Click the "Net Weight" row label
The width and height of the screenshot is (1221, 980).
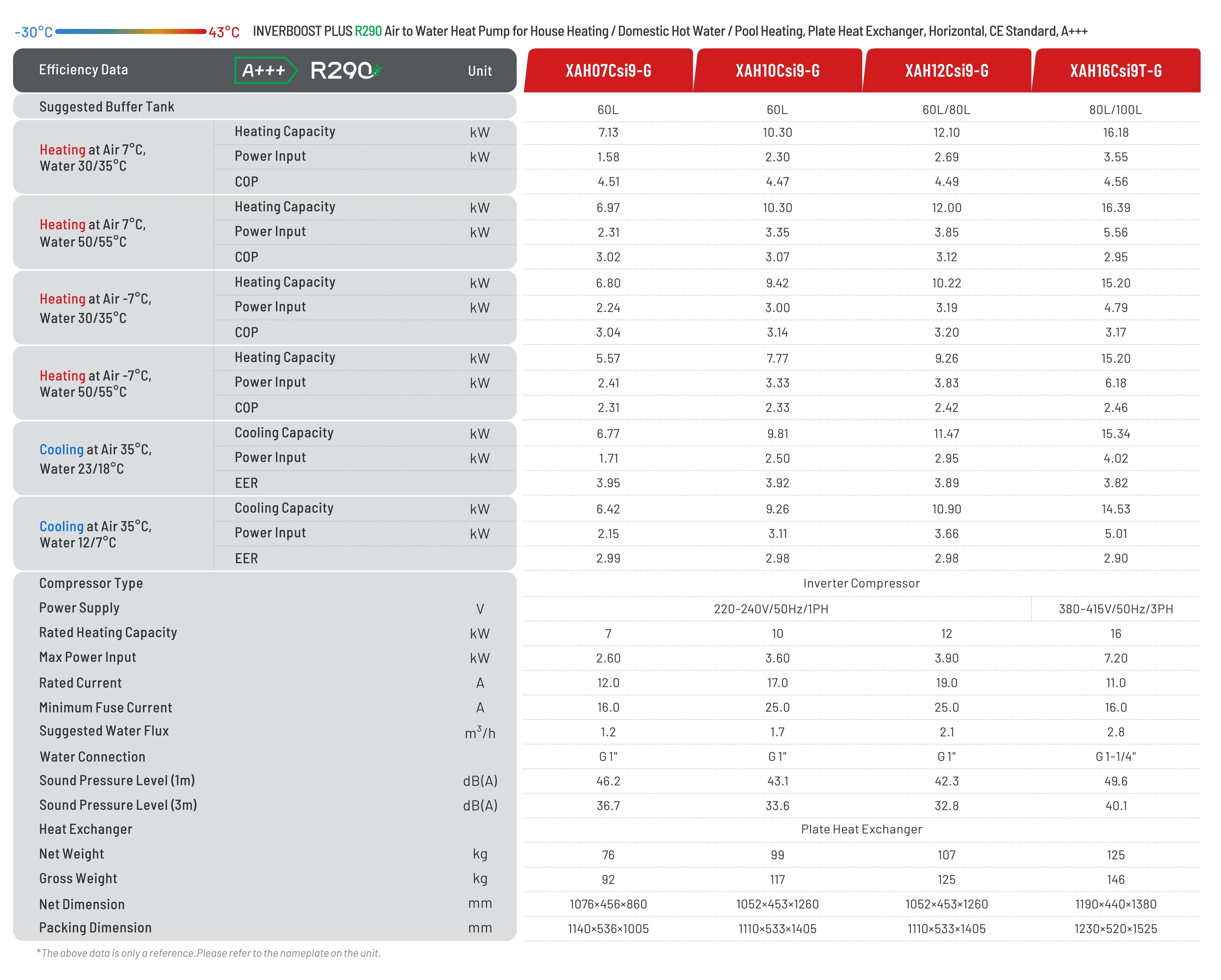tap(72, 854)
